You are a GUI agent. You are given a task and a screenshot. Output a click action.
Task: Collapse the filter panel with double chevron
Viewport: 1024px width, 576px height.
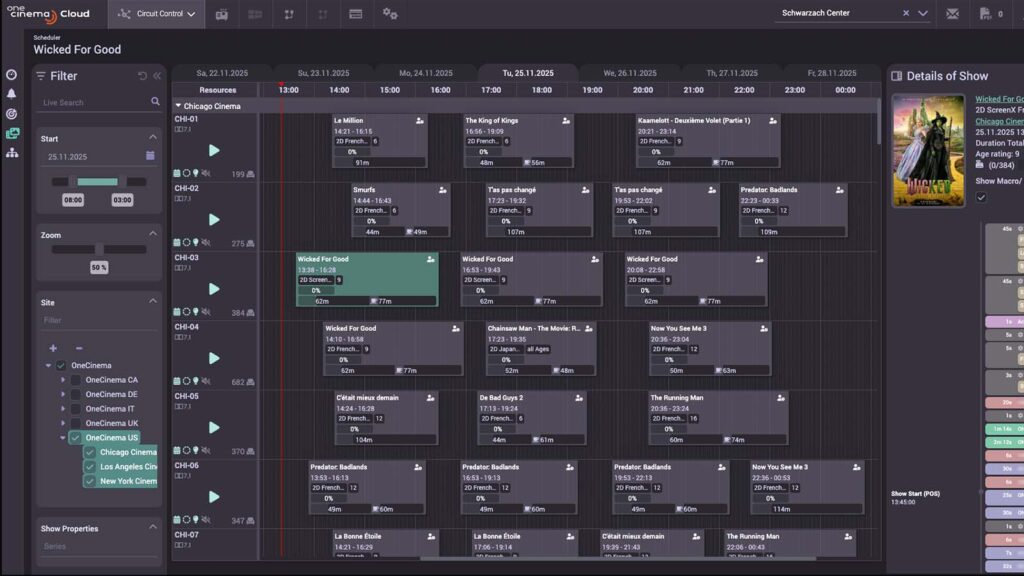click(156, 76)
